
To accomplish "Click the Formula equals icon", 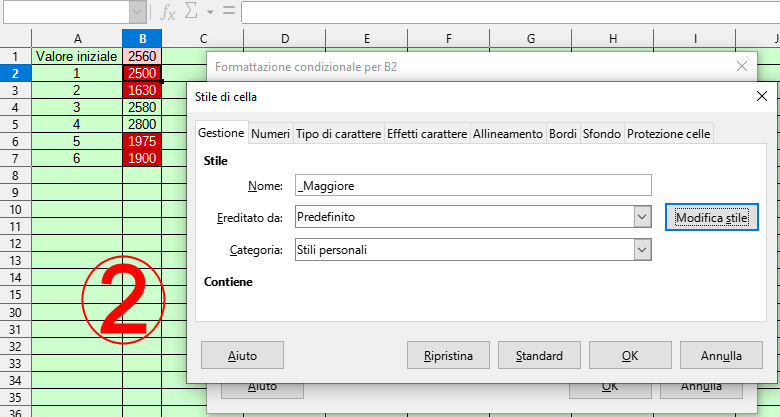I will (229, 12).
